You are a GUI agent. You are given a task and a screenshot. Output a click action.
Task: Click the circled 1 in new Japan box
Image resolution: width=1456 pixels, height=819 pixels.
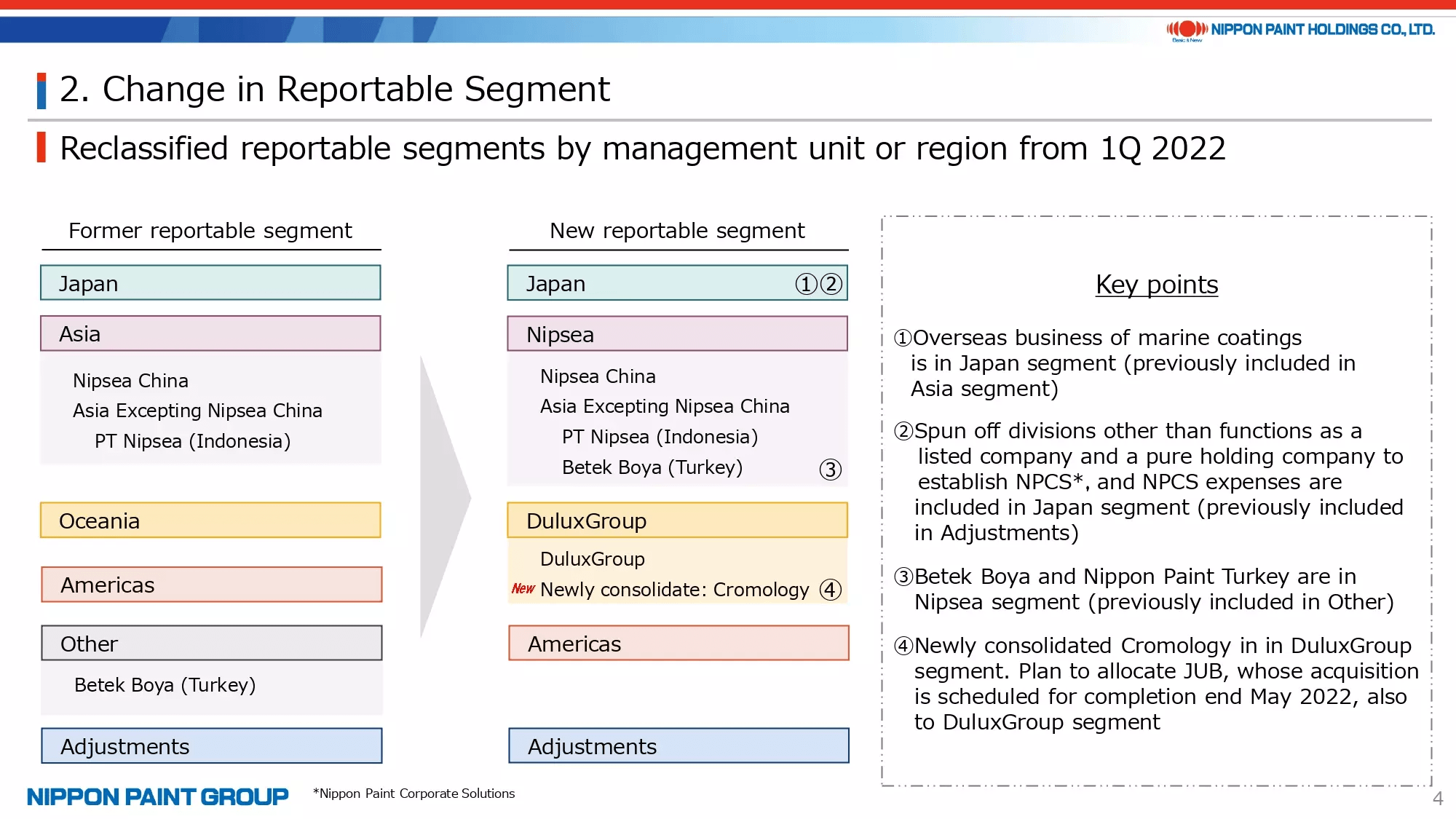806,284
